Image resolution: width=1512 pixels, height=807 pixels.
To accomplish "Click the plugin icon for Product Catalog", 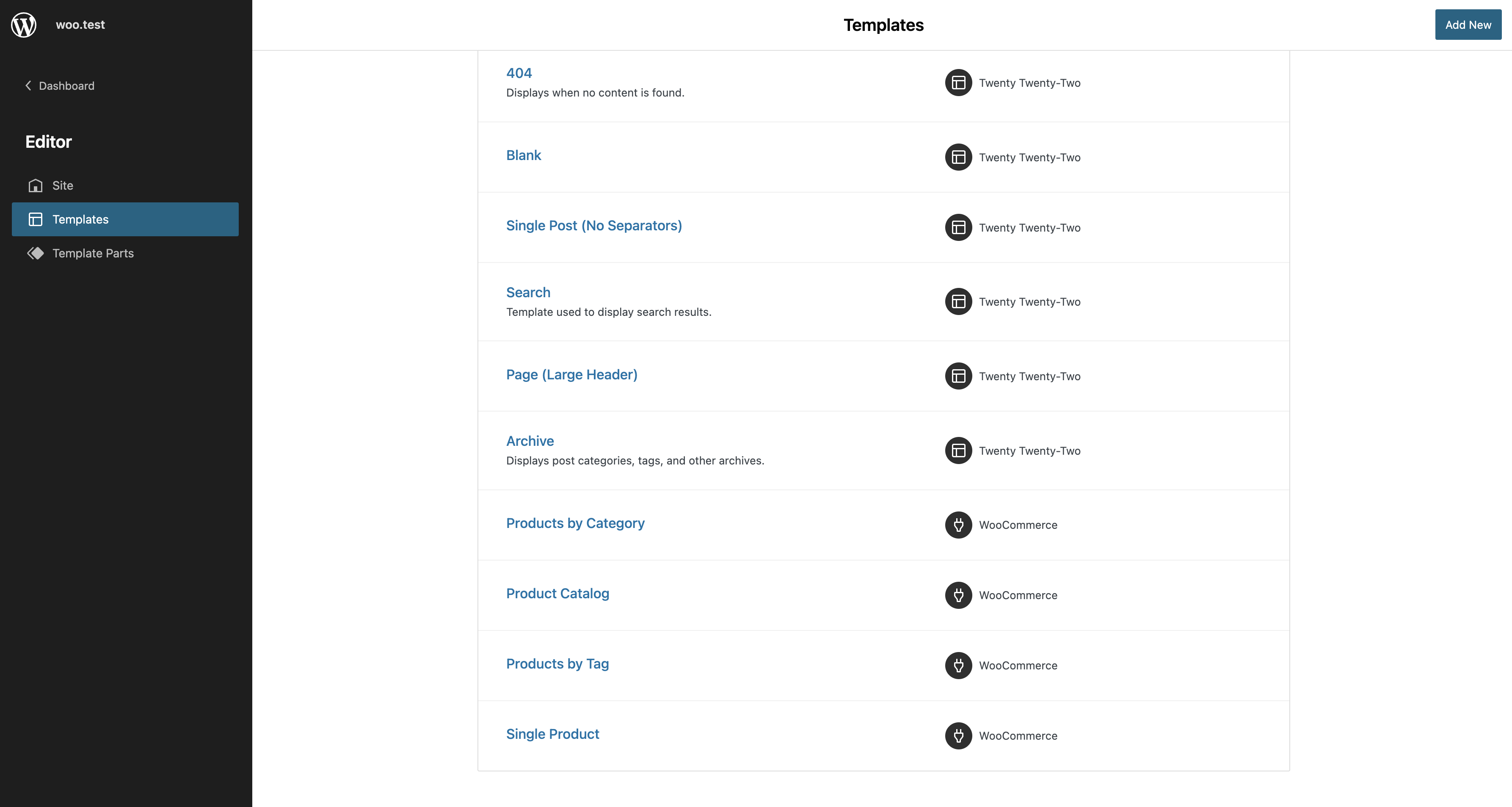I will [958, 595].
